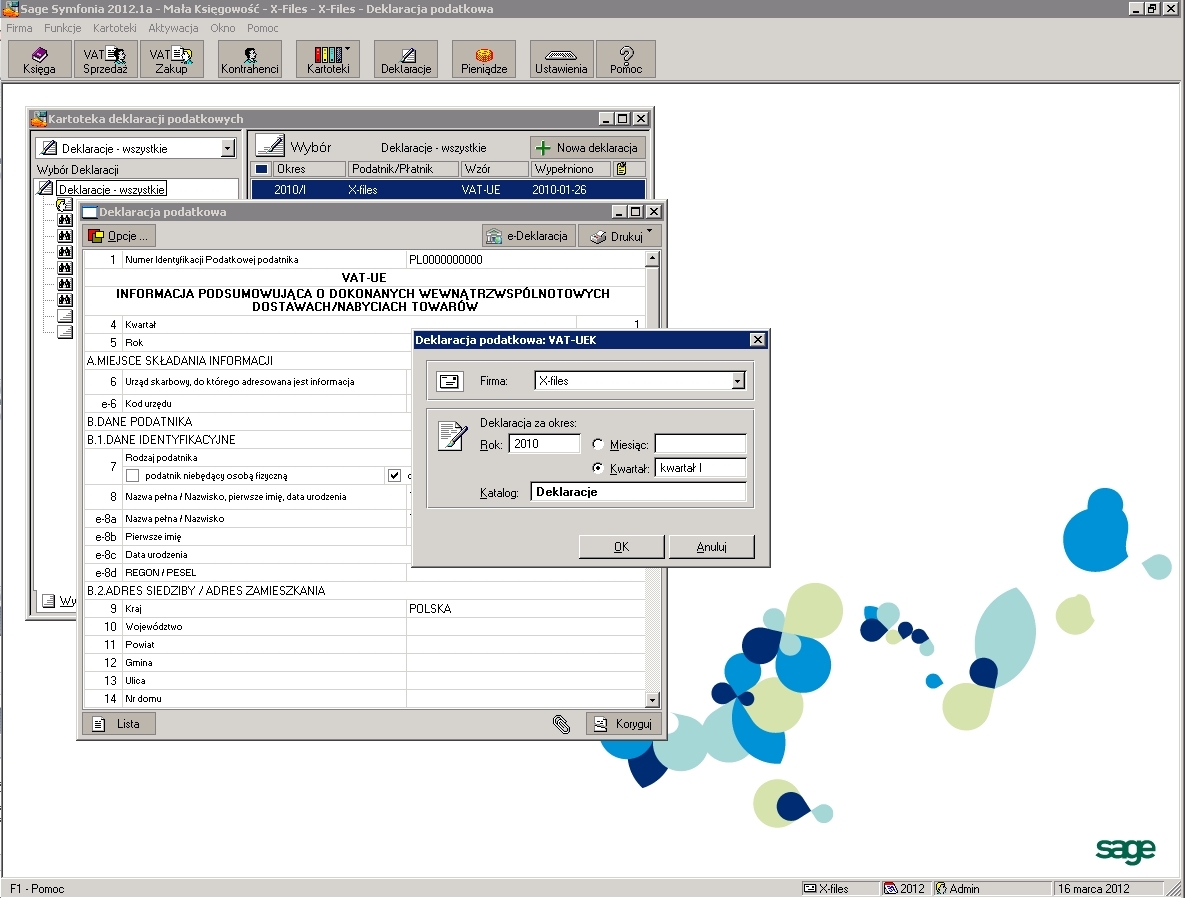Open the Pomoc menu in menu bar
Screen dimensions: 1185x898
pyautogui.click(x=262, y=28)
